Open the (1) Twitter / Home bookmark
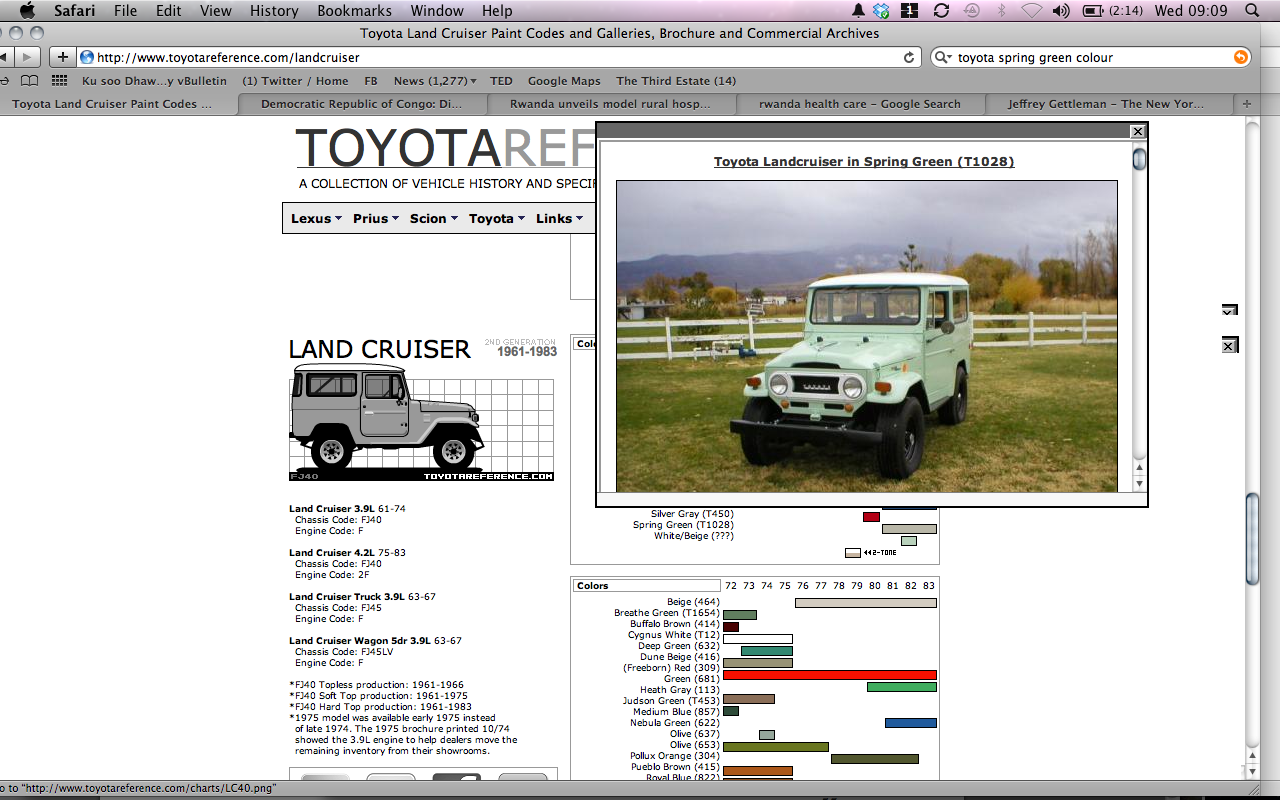This screenshot has height=800, width=1280. pyautogui.click(x=295, y=81)
